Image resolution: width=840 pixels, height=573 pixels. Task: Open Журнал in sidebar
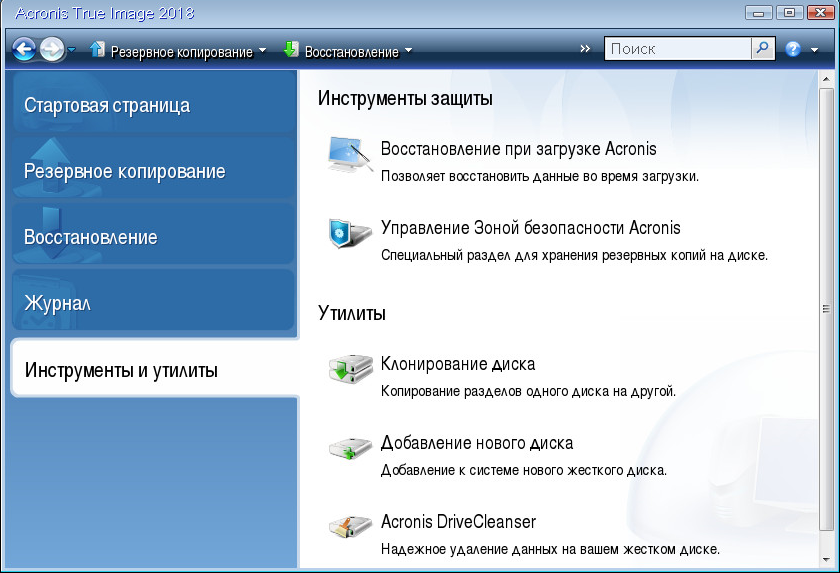(154, 301)
